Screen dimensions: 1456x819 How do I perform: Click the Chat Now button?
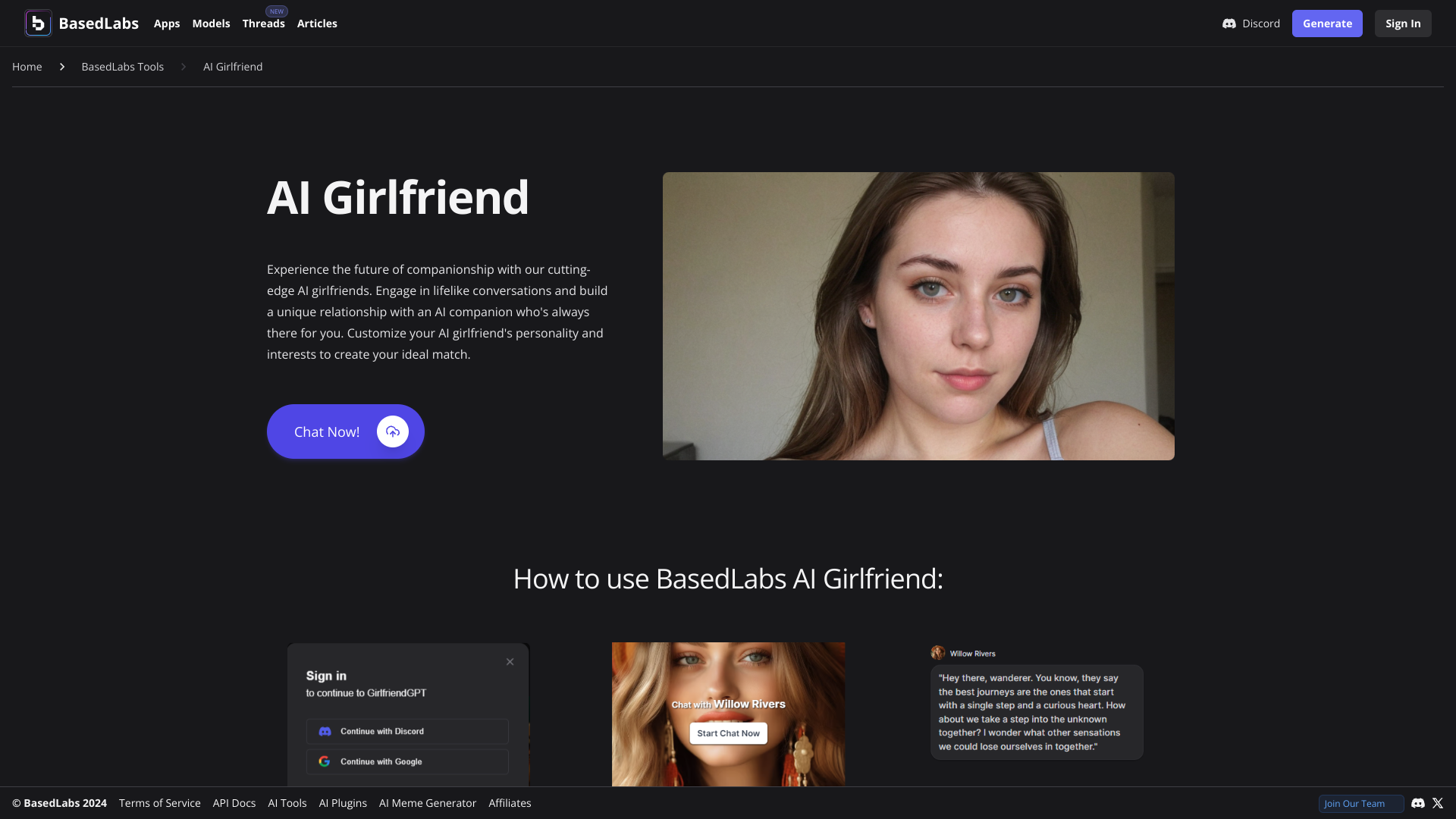345,431
